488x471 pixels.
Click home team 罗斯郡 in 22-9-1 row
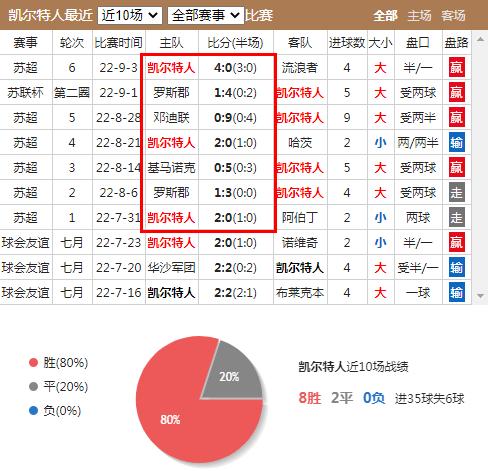tap(171, 92)
